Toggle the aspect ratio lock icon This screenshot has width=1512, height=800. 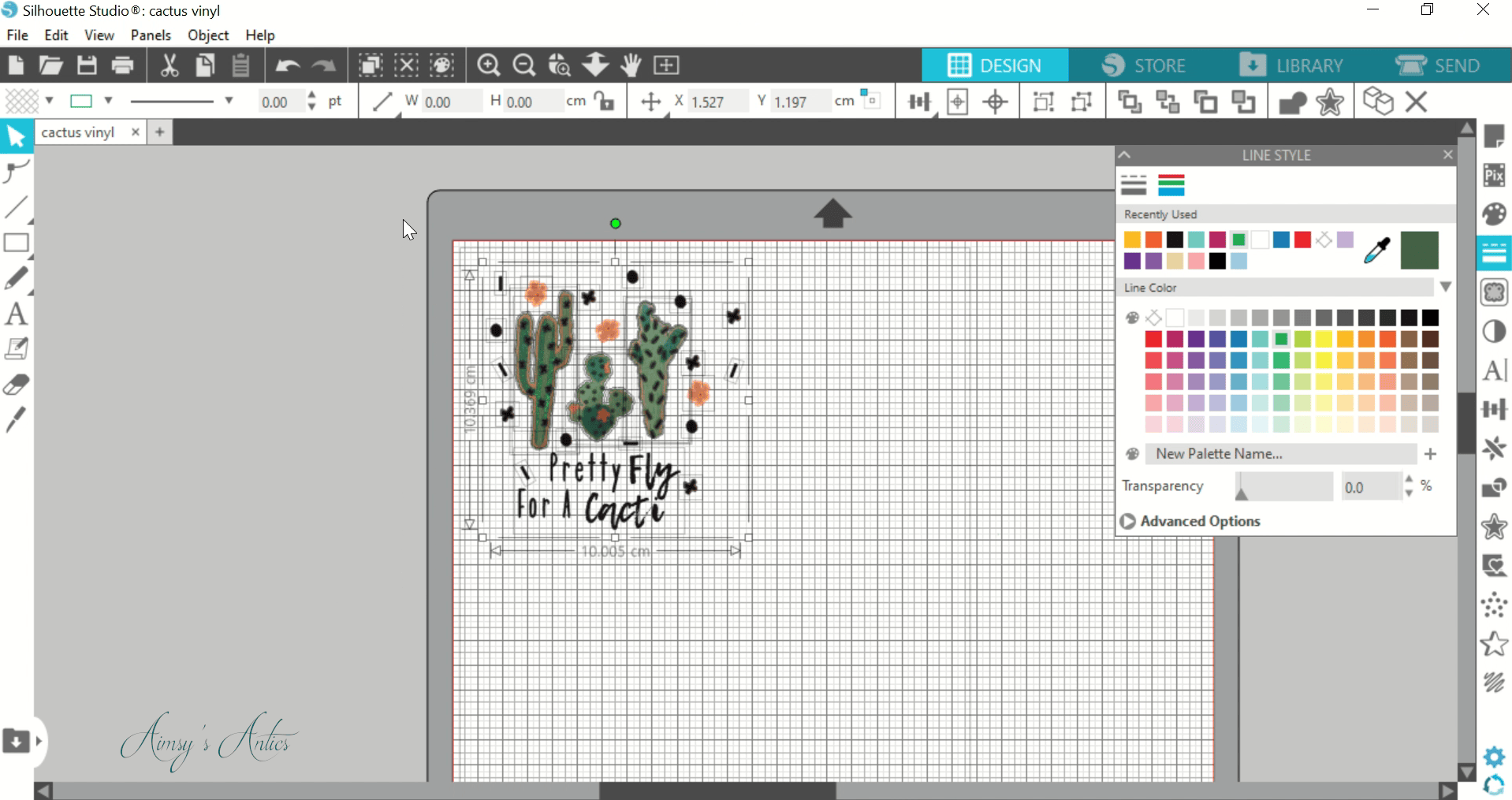(x=605, y=101)
